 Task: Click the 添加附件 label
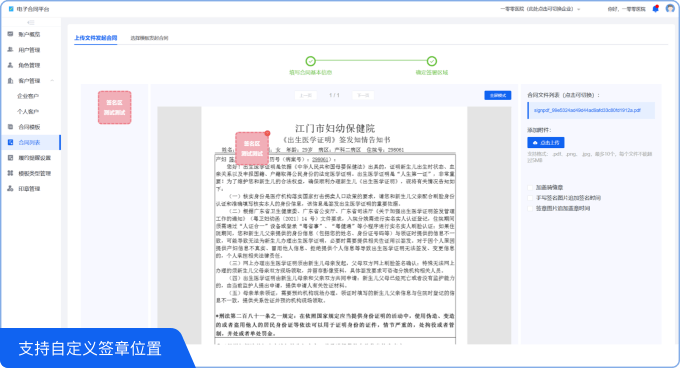point(539,130)
